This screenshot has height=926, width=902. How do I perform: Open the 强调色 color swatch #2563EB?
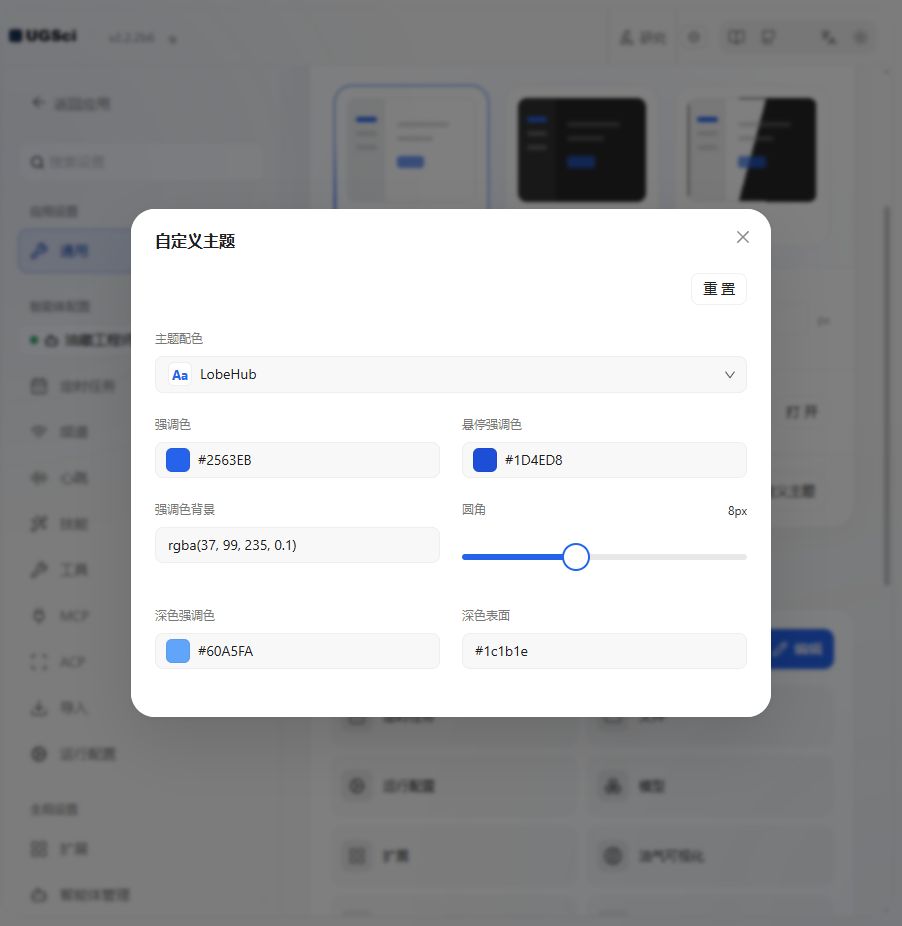(178, 460)
